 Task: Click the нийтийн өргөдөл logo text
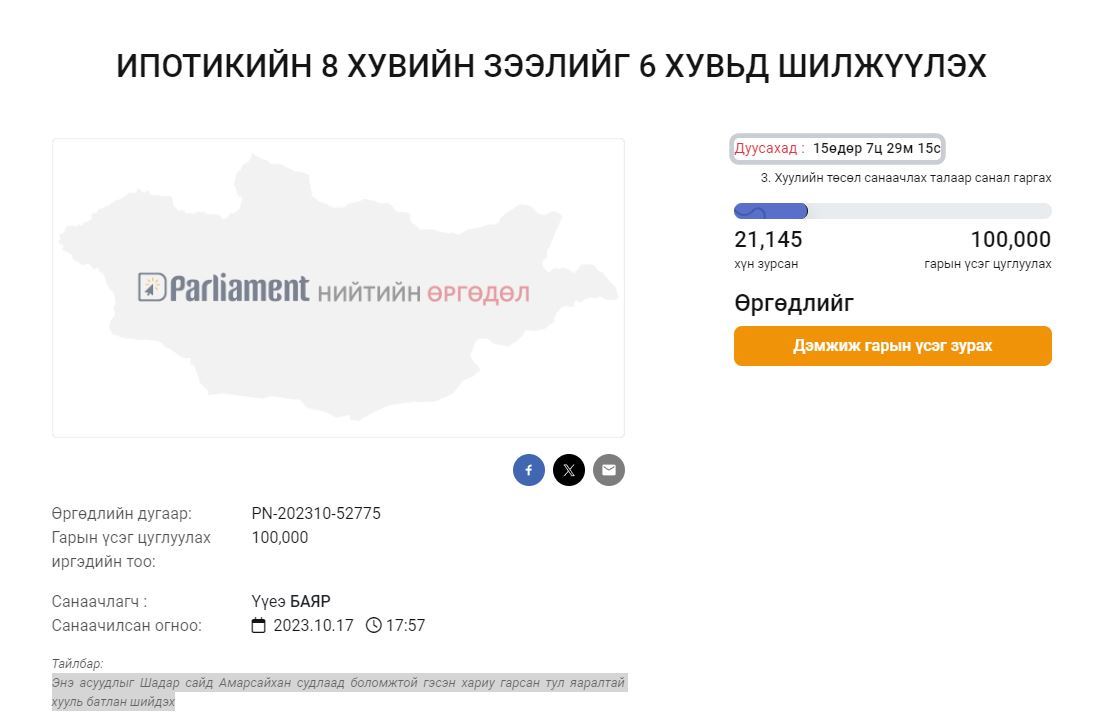pyautogui.click(x=423, y=293)
